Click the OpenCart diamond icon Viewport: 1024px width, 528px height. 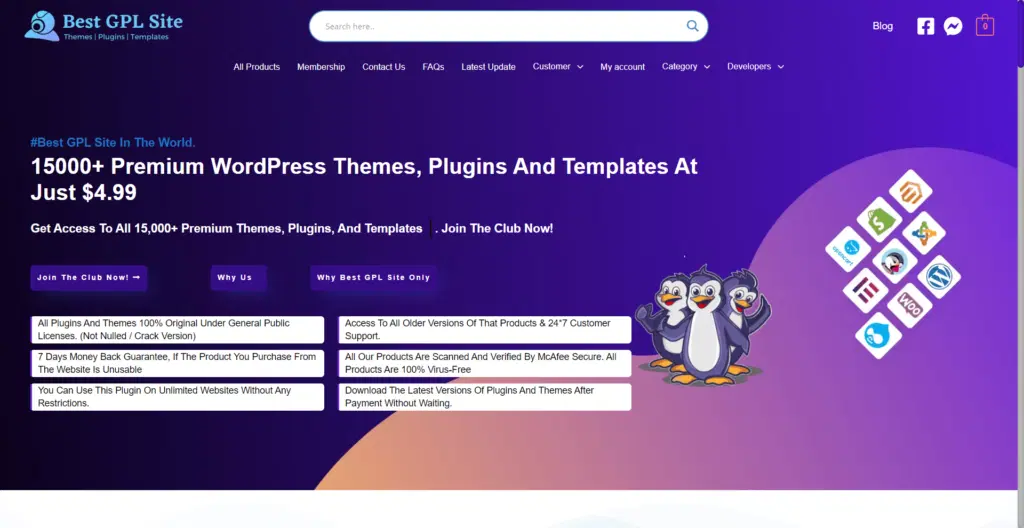[848, 249]
